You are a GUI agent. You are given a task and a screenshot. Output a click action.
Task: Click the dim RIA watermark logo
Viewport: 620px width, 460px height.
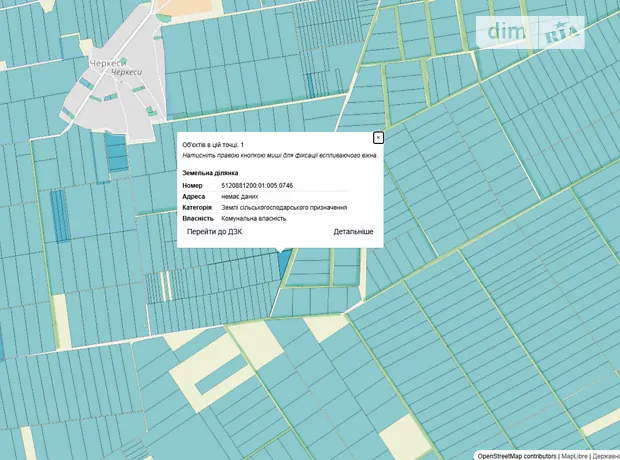click(x=529, y=33)
